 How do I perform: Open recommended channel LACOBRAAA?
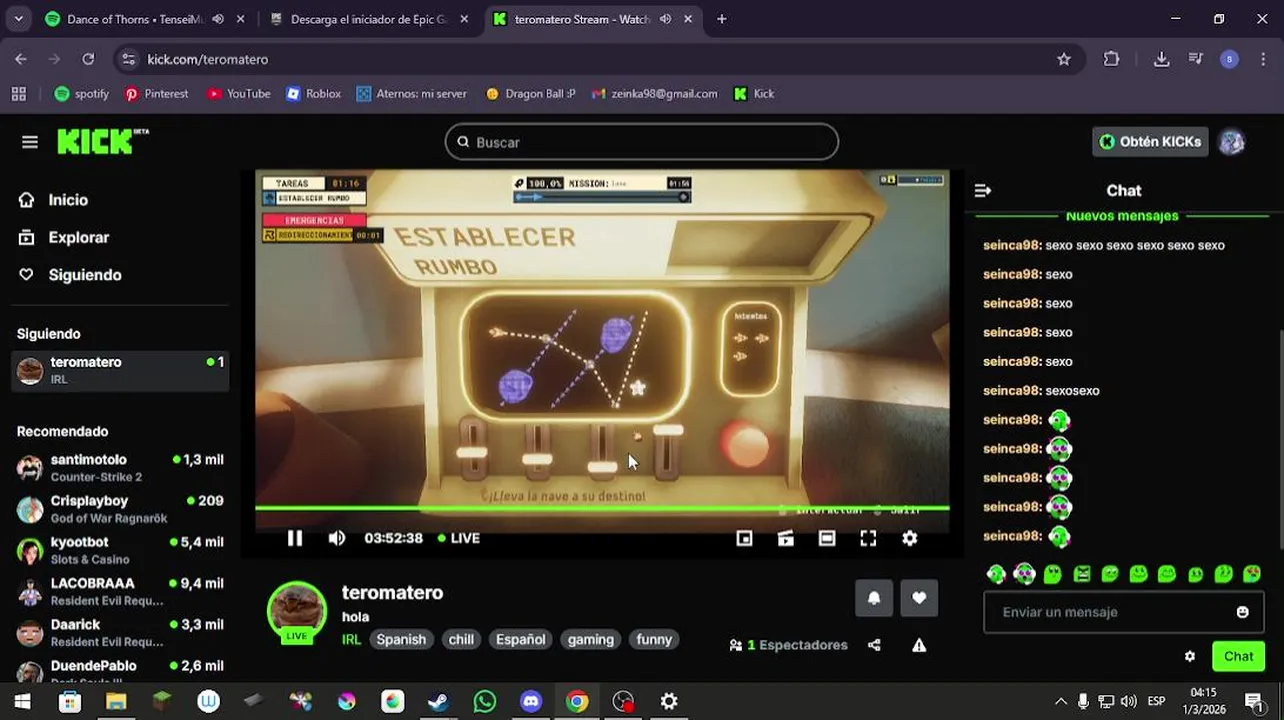120,591
